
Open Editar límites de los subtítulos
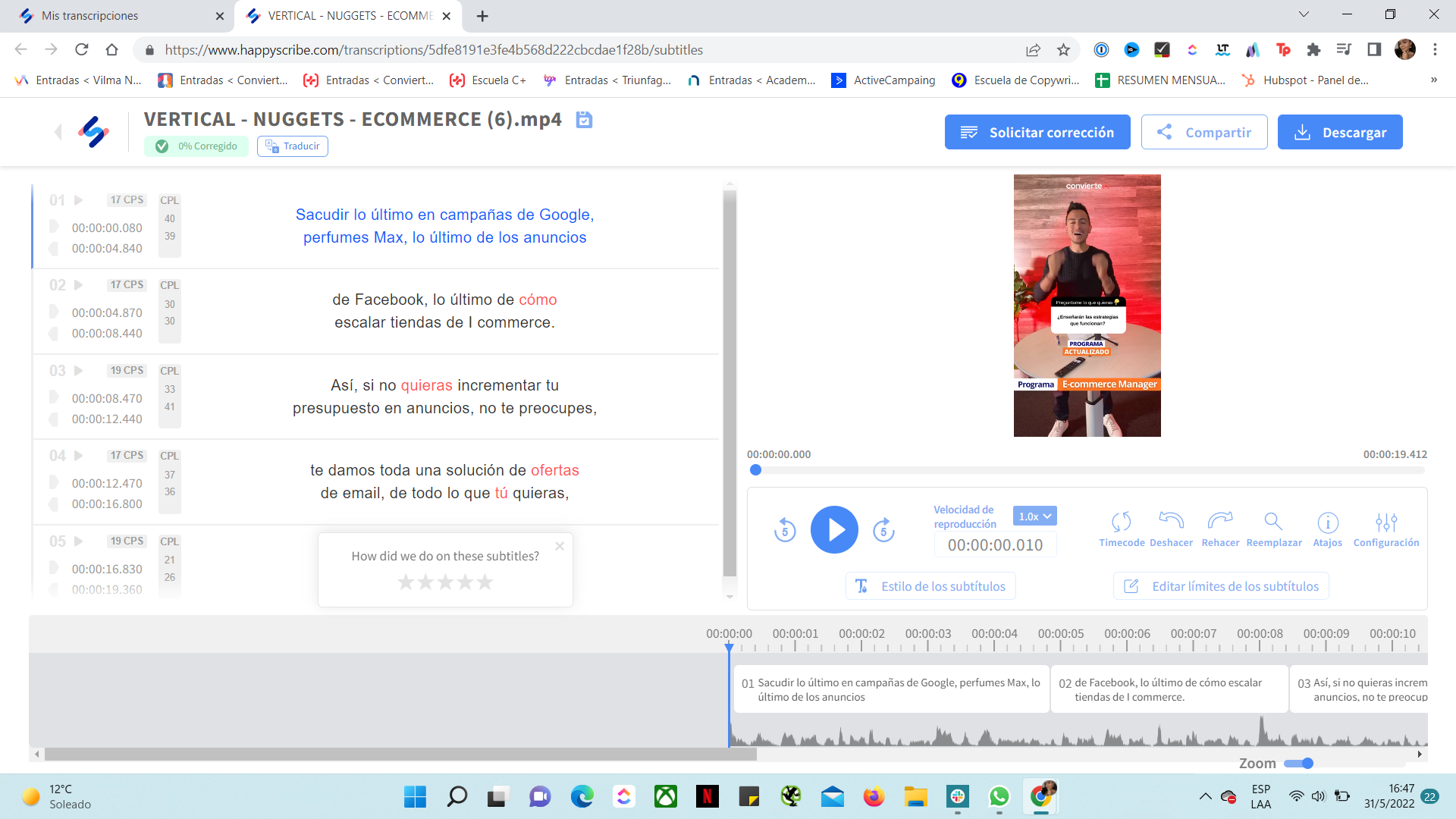click(x=1220, y=585)
